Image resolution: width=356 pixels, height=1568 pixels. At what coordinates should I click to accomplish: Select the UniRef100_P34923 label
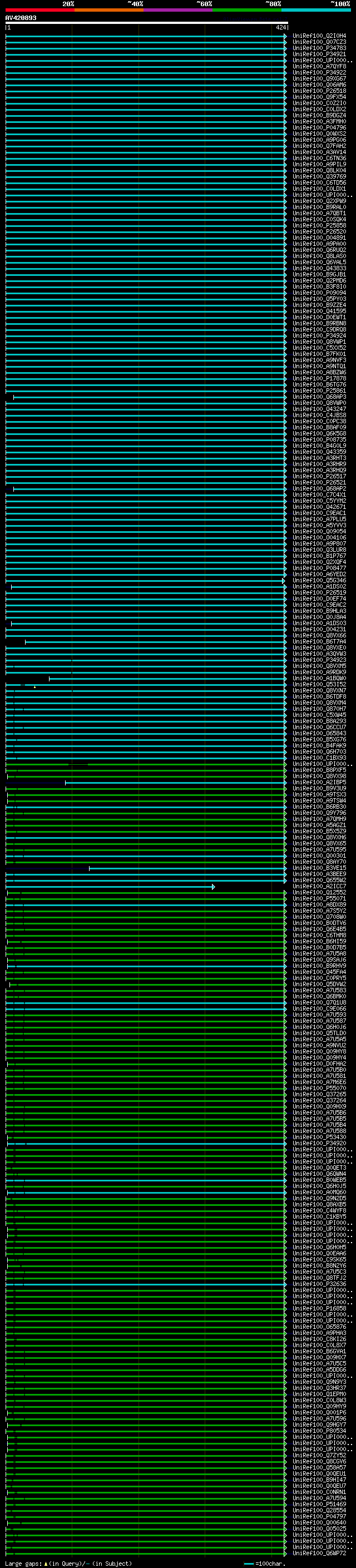coord(319,660)
